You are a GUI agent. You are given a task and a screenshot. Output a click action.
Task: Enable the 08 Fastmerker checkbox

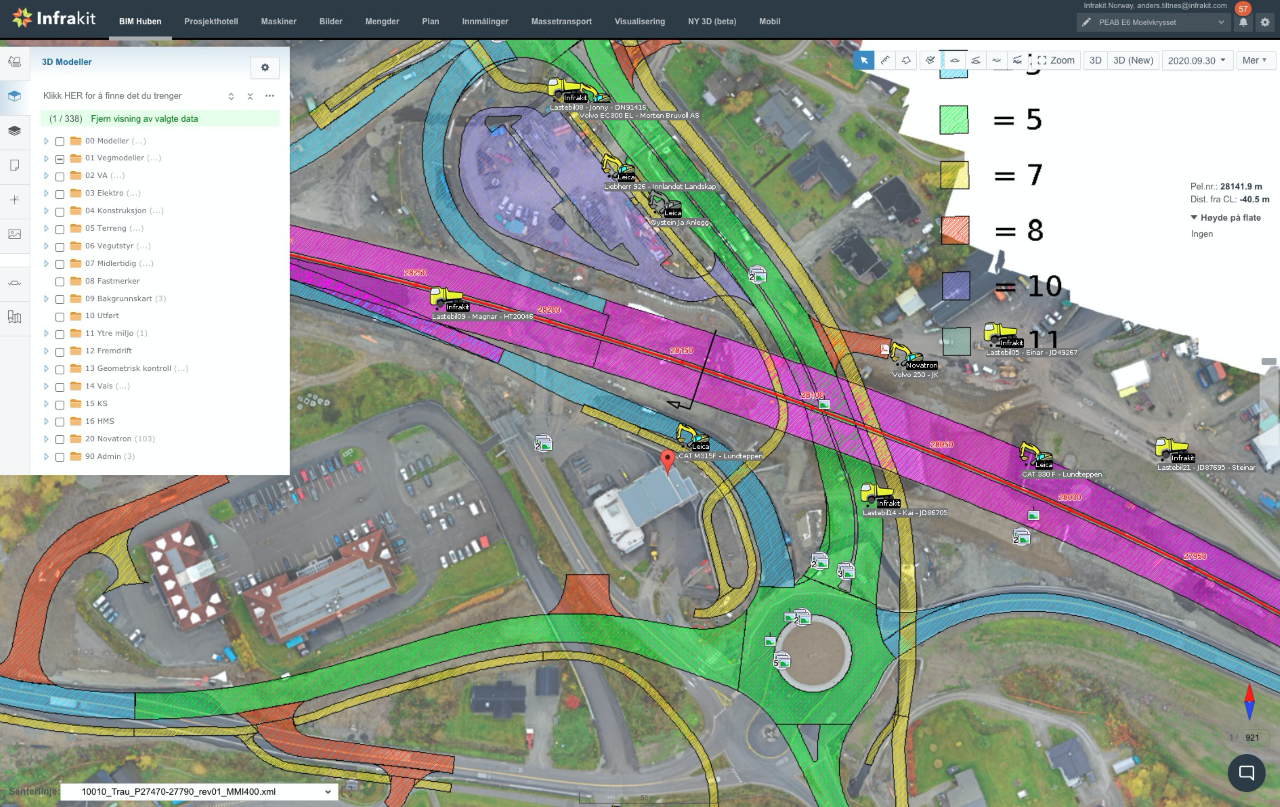(58, 281)
